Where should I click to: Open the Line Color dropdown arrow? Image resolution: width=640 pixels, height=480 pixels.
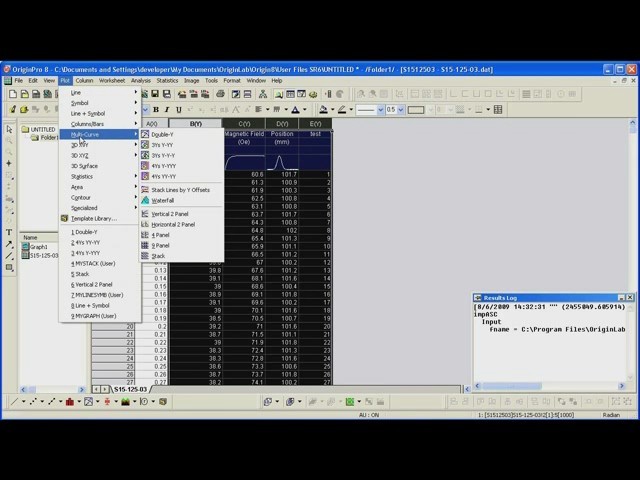tap(351, 109)
